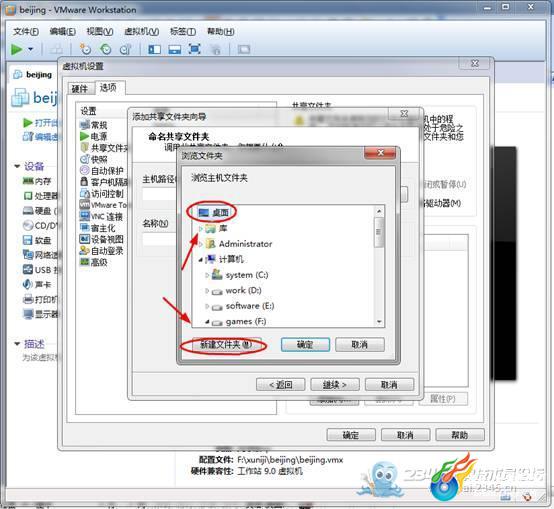Click the 继续 button in wizard

335,385
